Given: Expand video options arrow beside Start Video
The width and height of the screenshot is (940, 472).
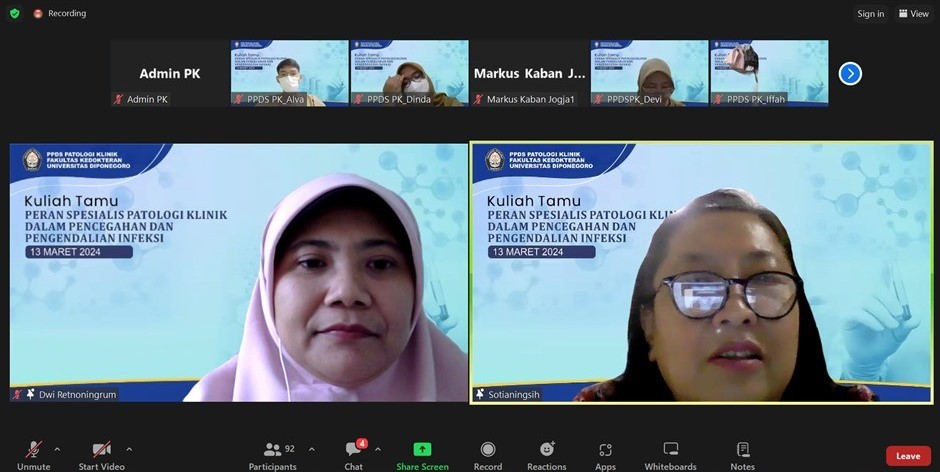Looking at the screenshot, I should [x=129, y=449].
